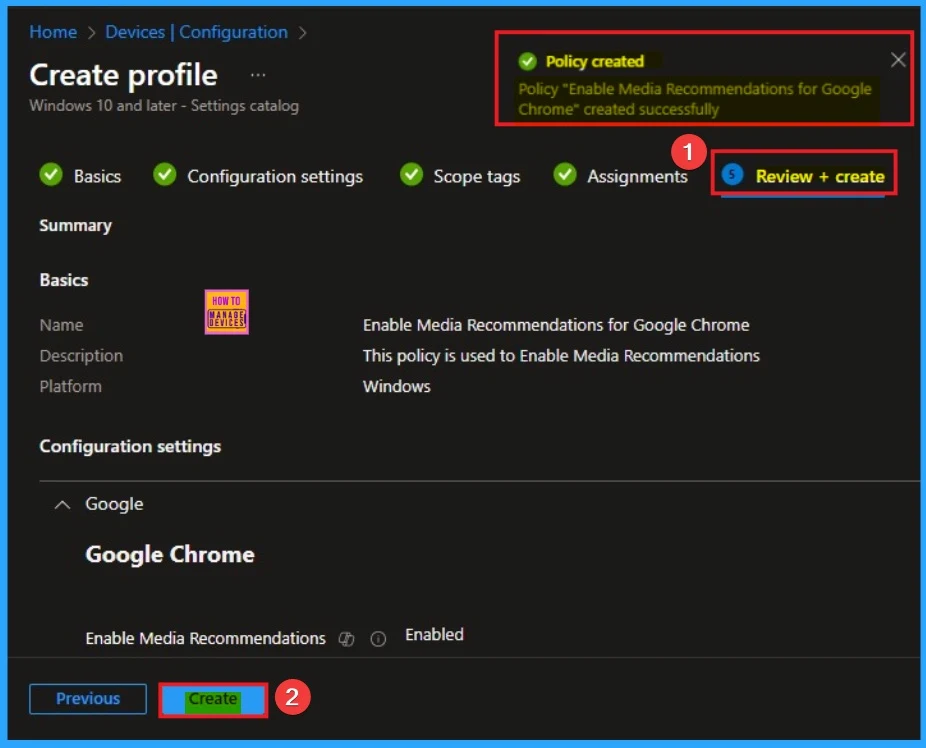Dismiss the Policy created notification
This screenshot has width=926, height=748.
898,59
